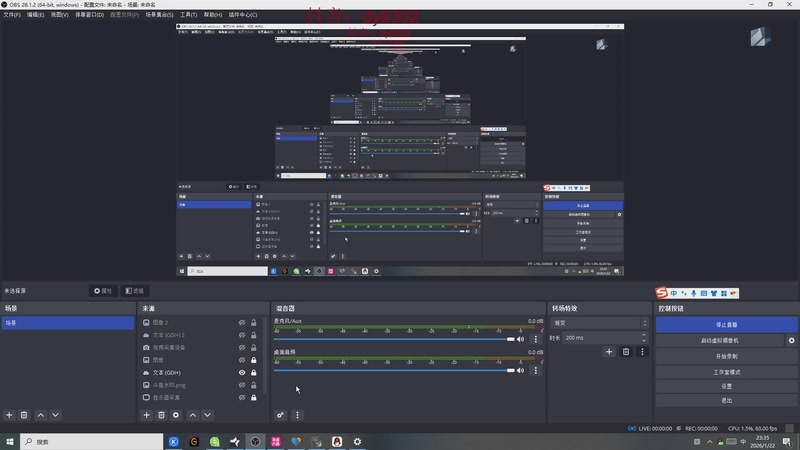Screen dimensions: 800x450
Task: Add a new scene with the plus icon
Action: pos(9,415)
